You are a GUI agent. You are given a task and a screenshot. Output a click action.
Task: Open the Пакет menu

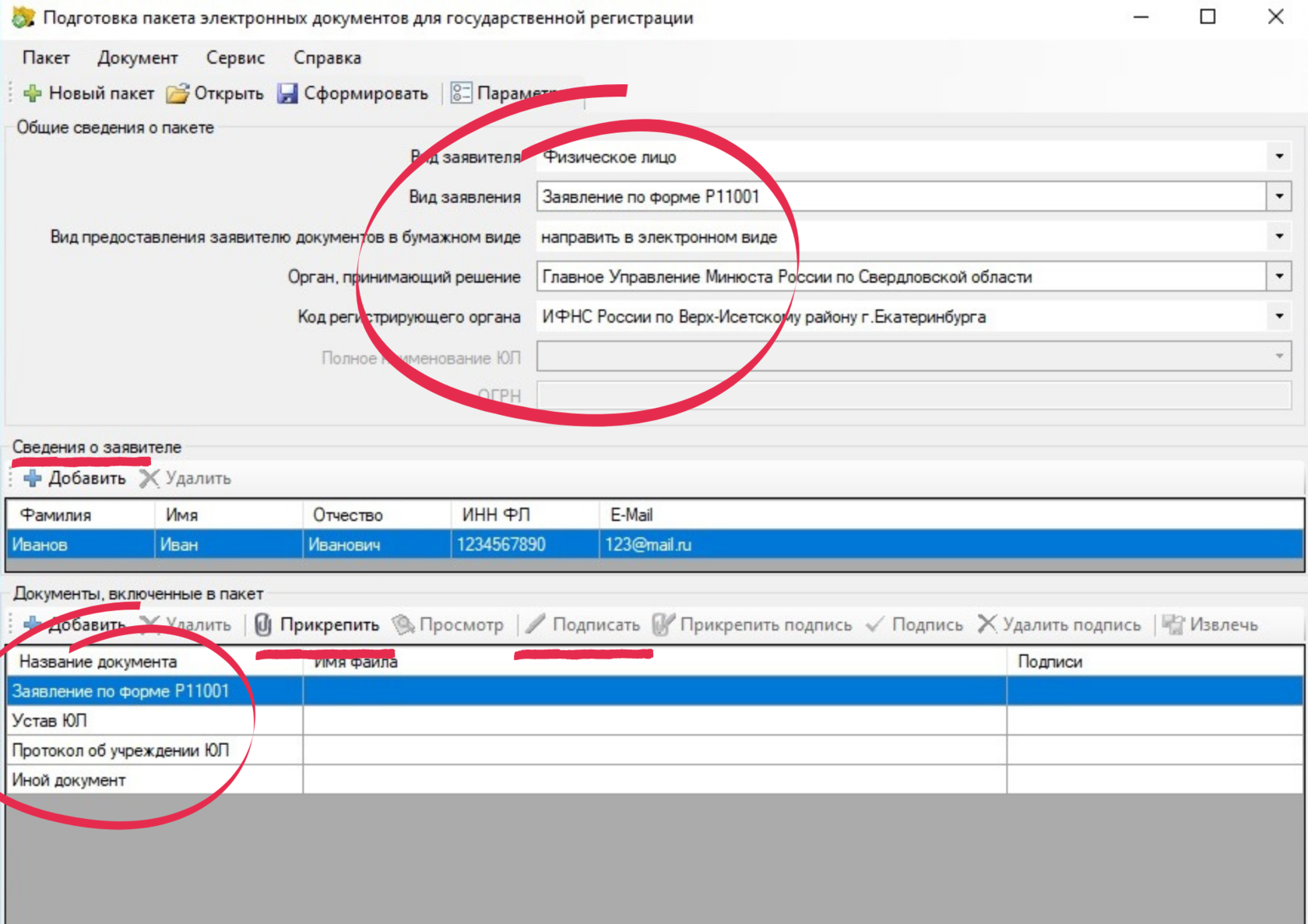coord(46,58)
